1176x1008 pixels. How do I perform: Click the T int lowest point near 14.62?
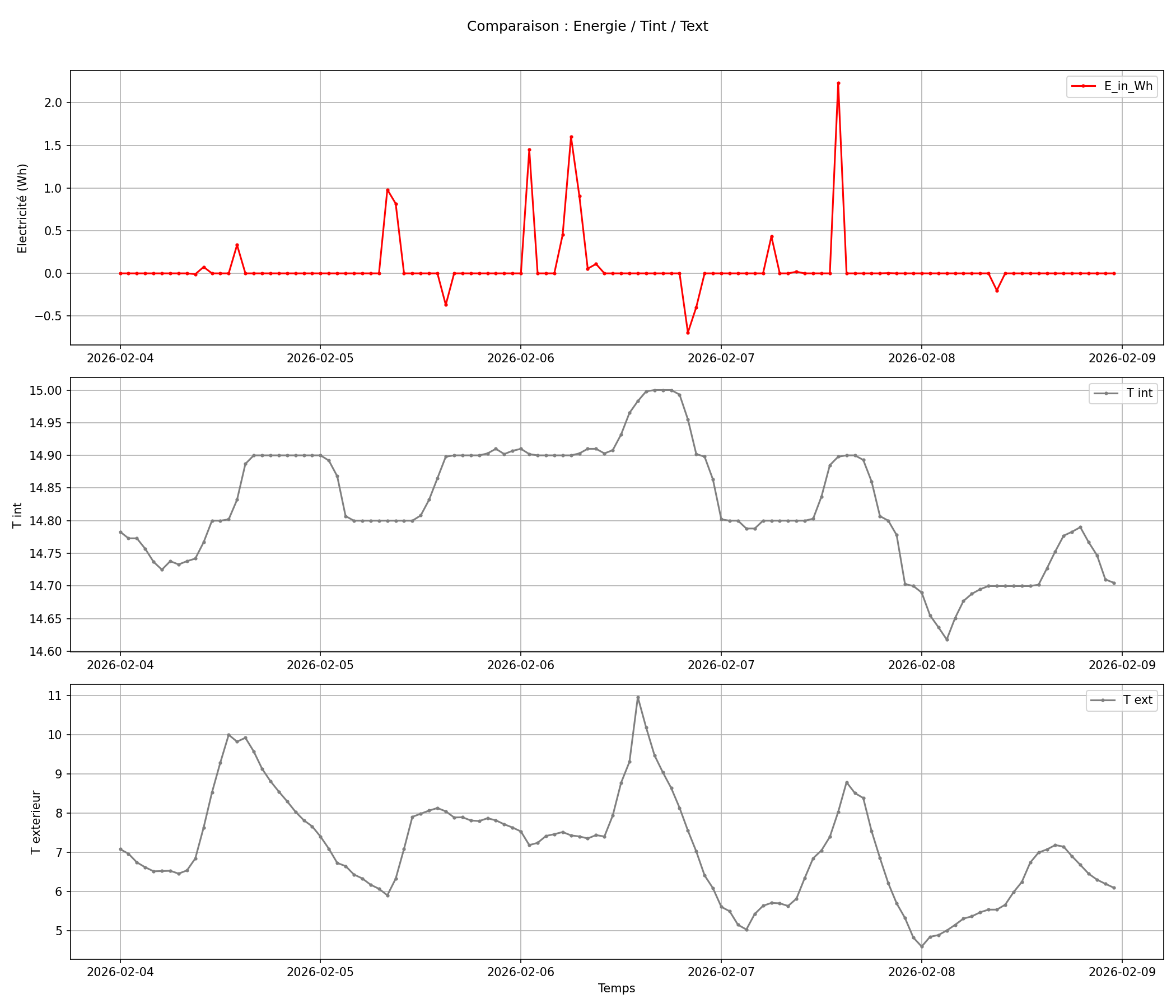click(947, 640)
